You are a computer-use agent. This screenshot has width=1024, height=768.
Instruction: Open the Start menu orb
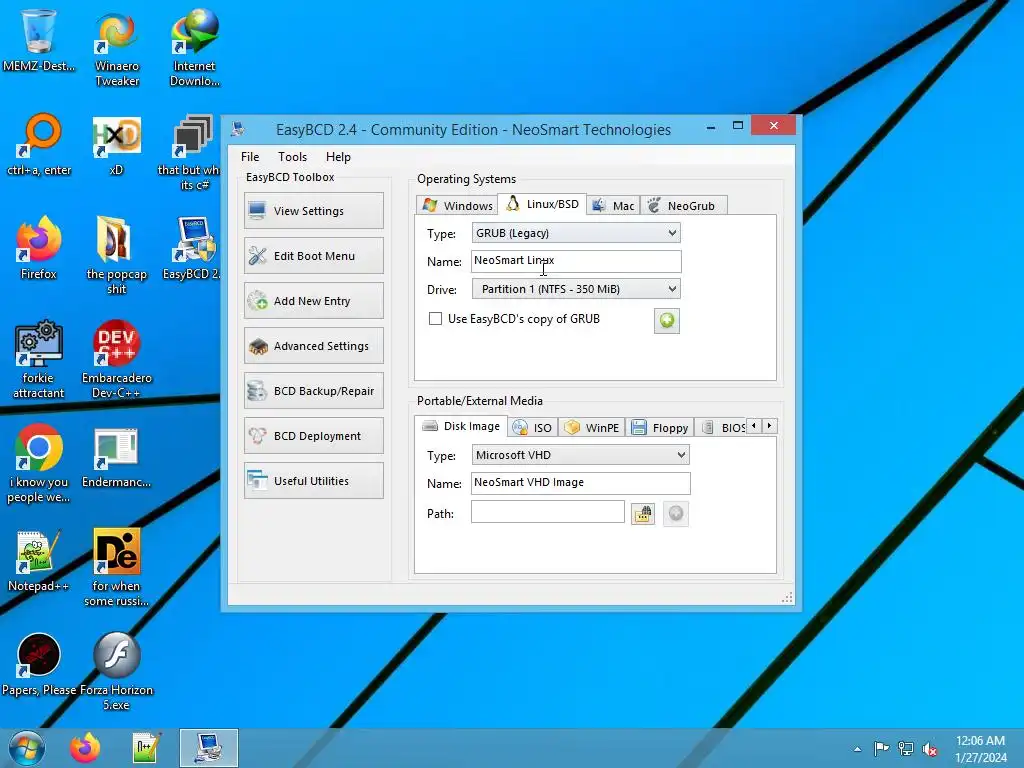point(26,748)
